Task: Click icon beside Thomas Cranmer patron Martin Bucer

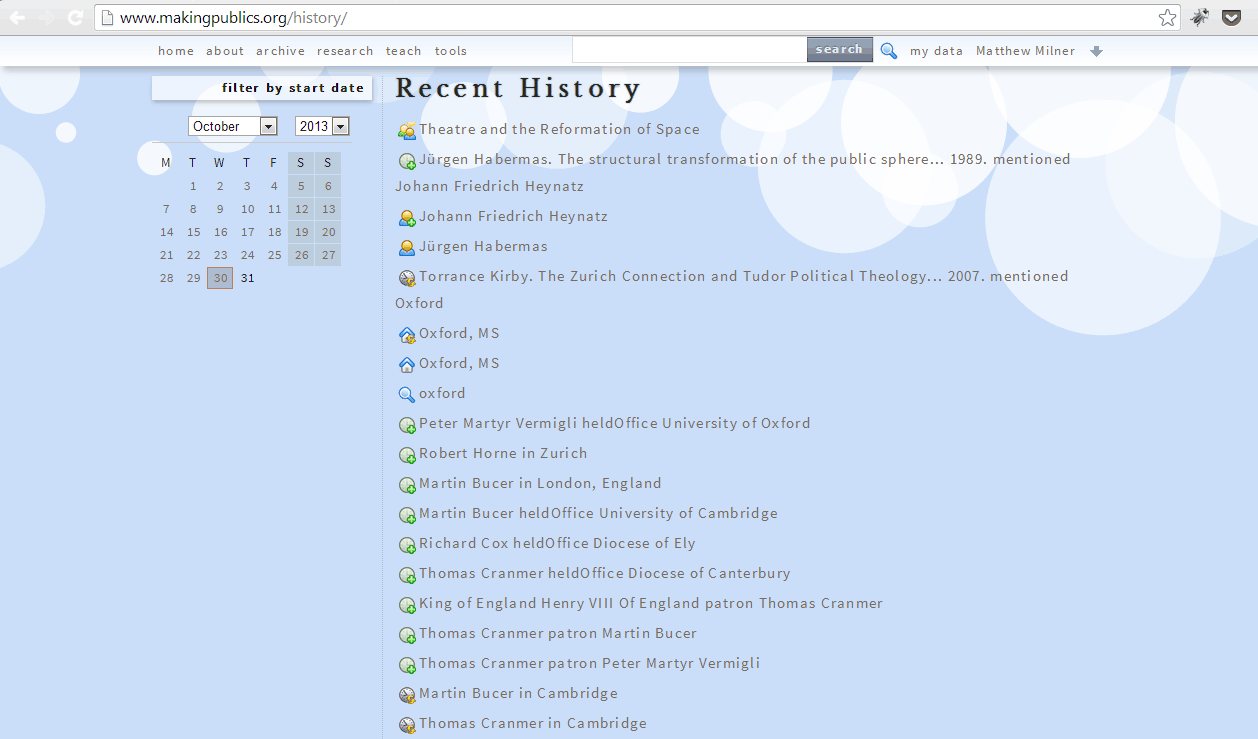Action: tap(407, 635)
